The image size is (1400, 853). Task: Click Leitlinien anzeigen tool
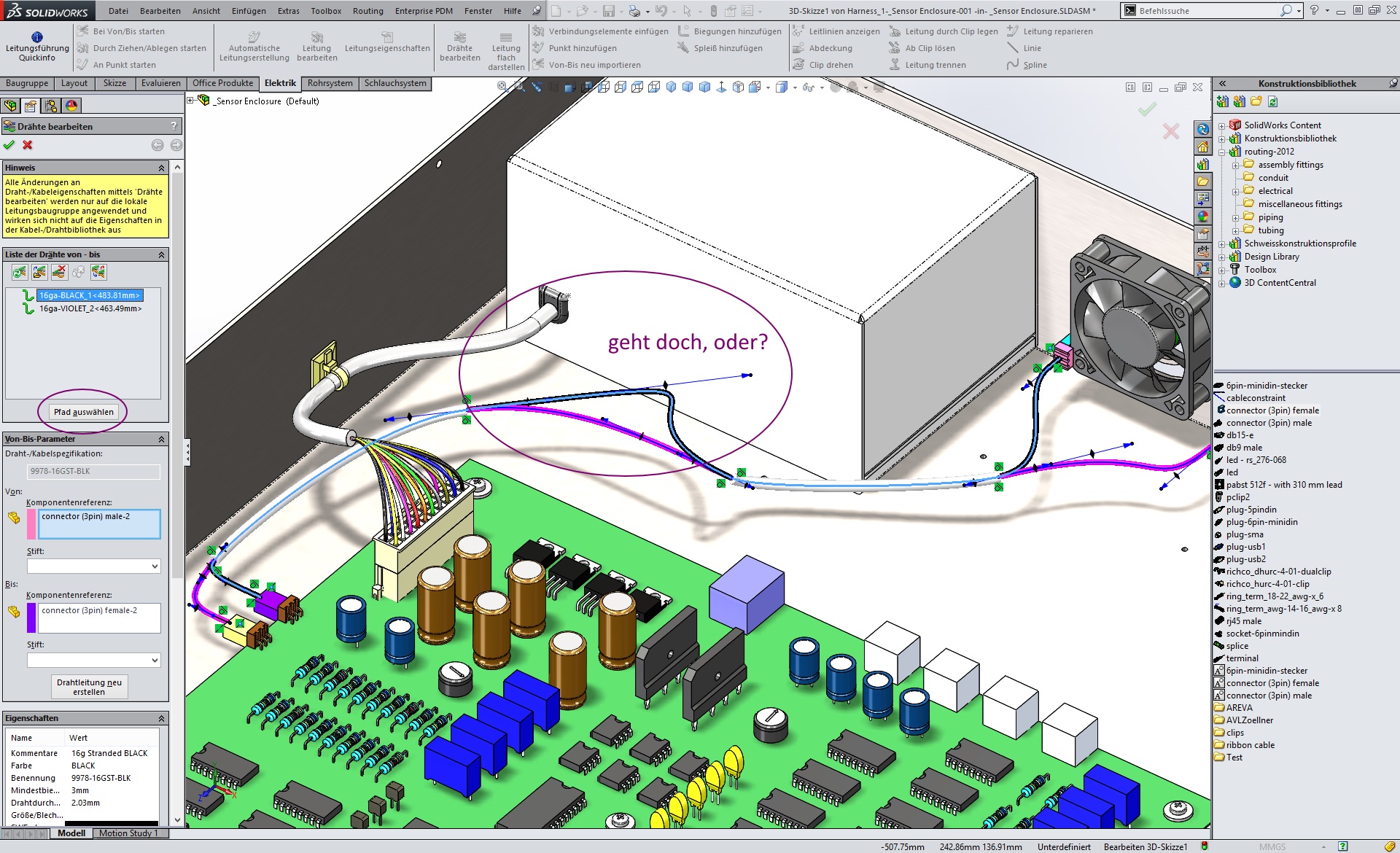[x=836, y=31]
